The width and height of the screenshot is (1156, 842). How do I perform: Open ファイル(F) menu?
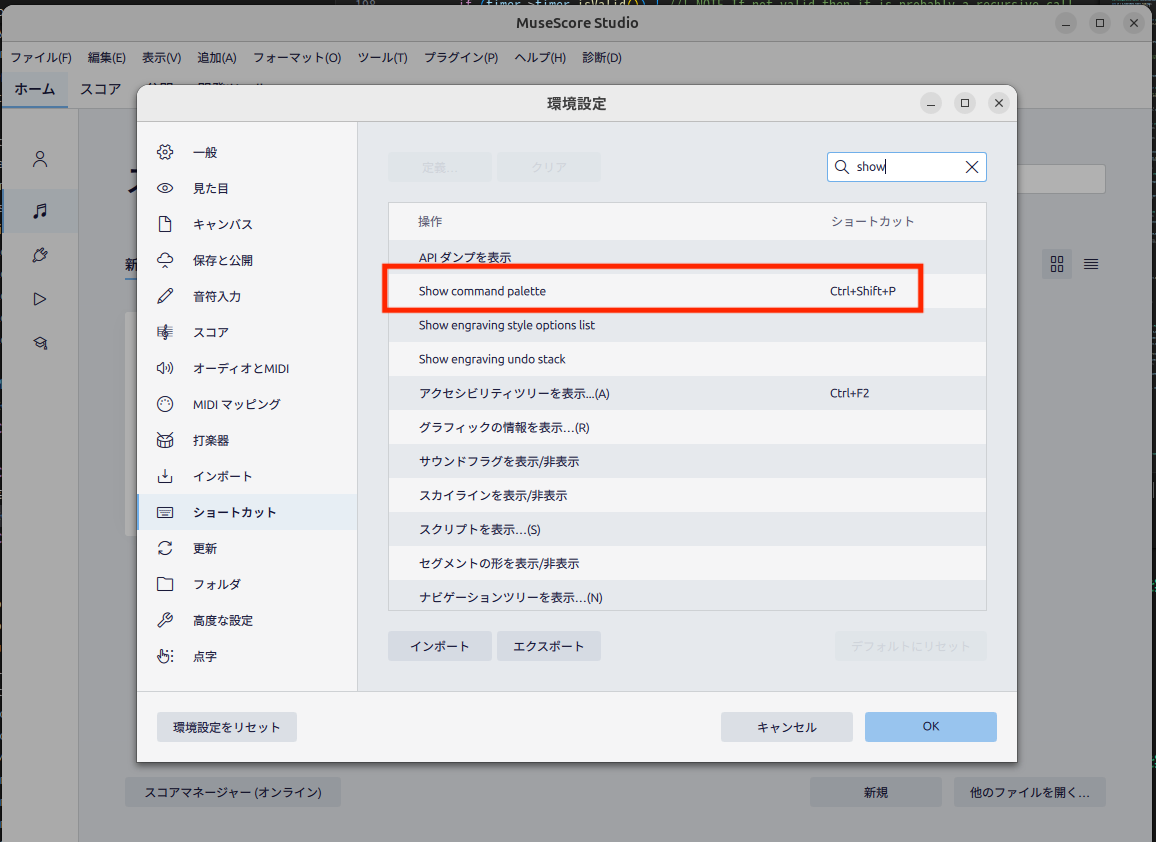pos(41,58)
